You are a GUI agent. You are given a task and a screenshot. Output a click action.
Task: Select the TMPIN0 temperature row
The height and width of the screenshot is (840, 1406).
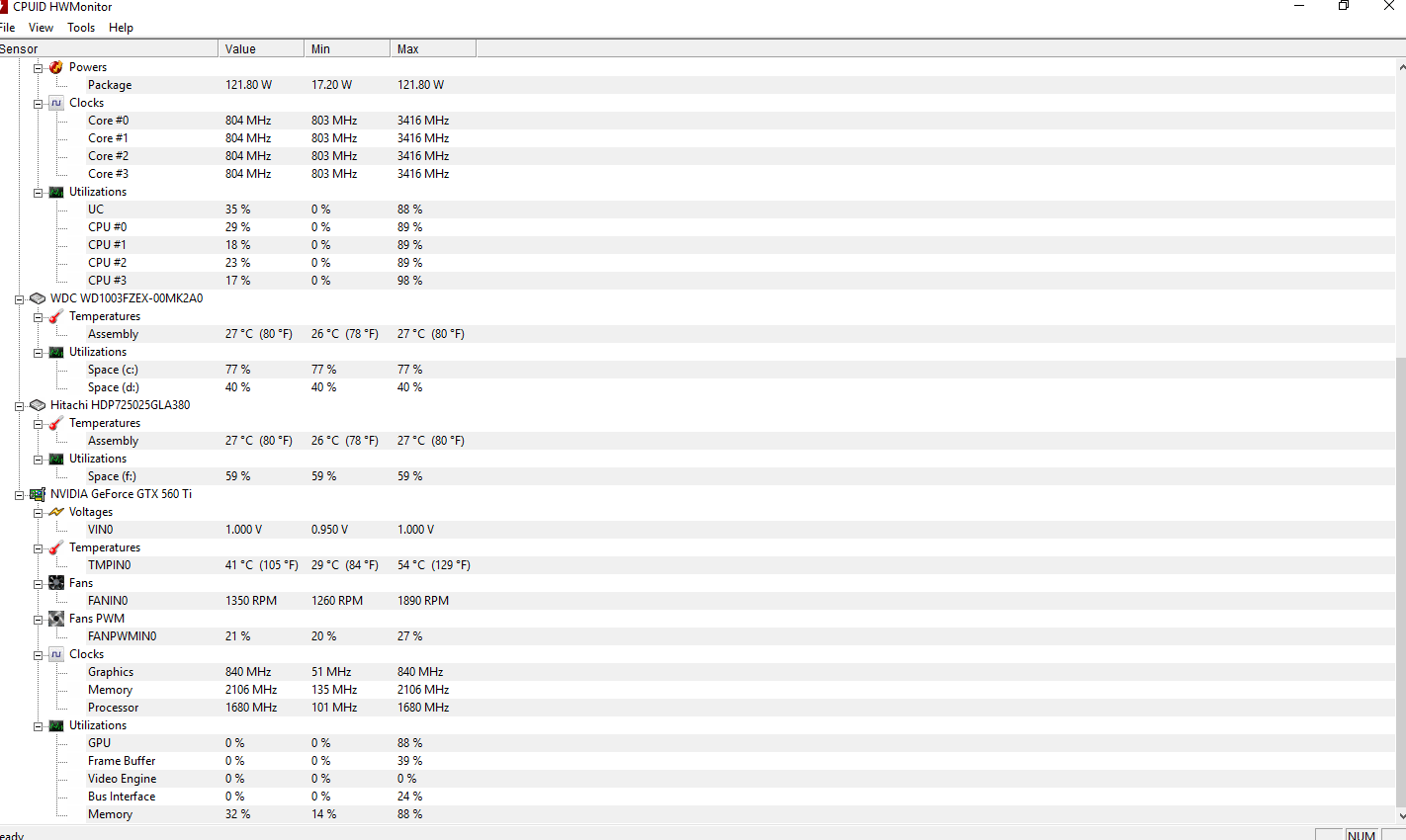(109, 565)
